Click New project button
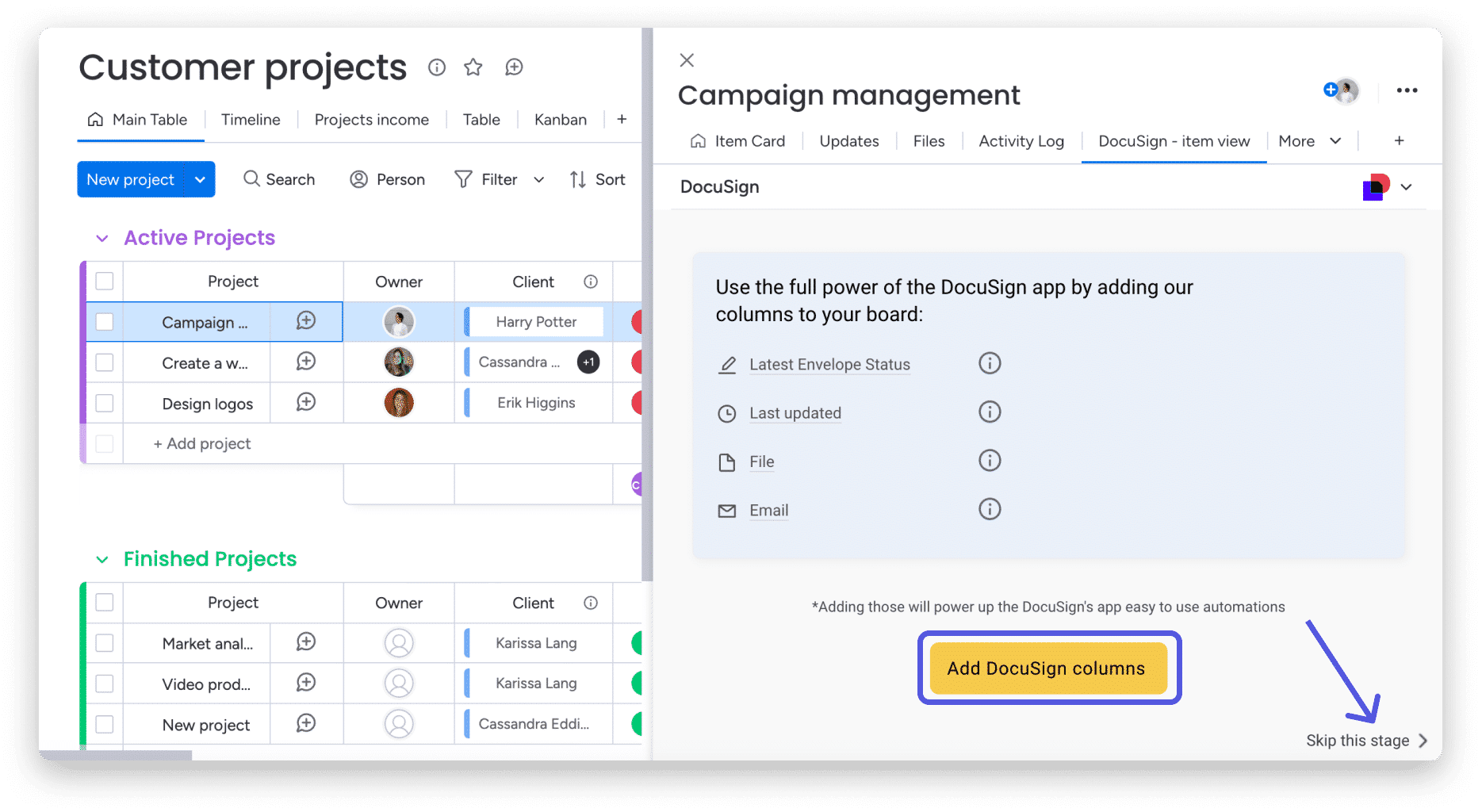Image resolution: width=1482 pixels, height=812 pixels. pyautogui.click(x=131, y=180)
